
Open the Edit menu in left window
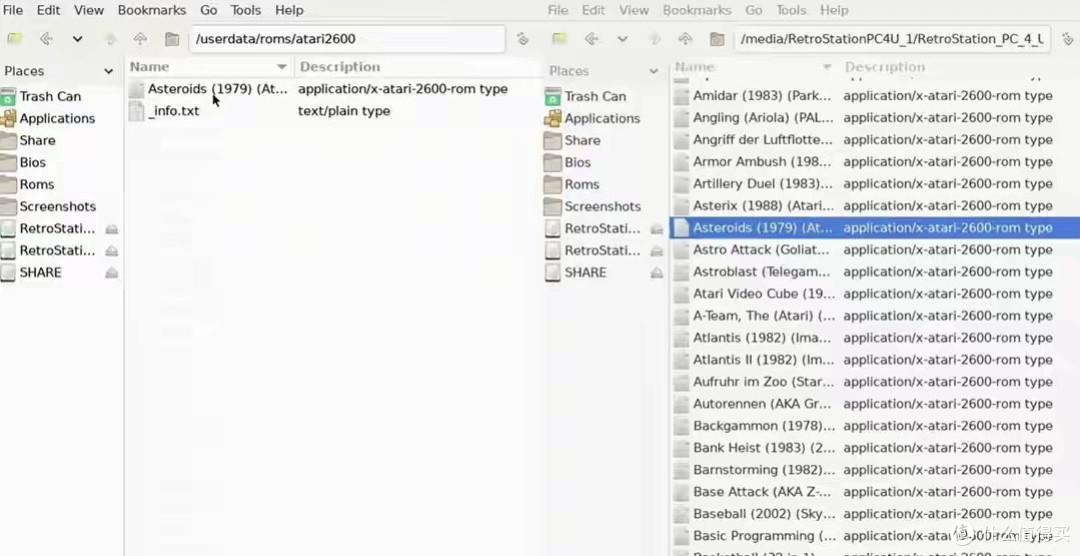(x=48, y=10)
